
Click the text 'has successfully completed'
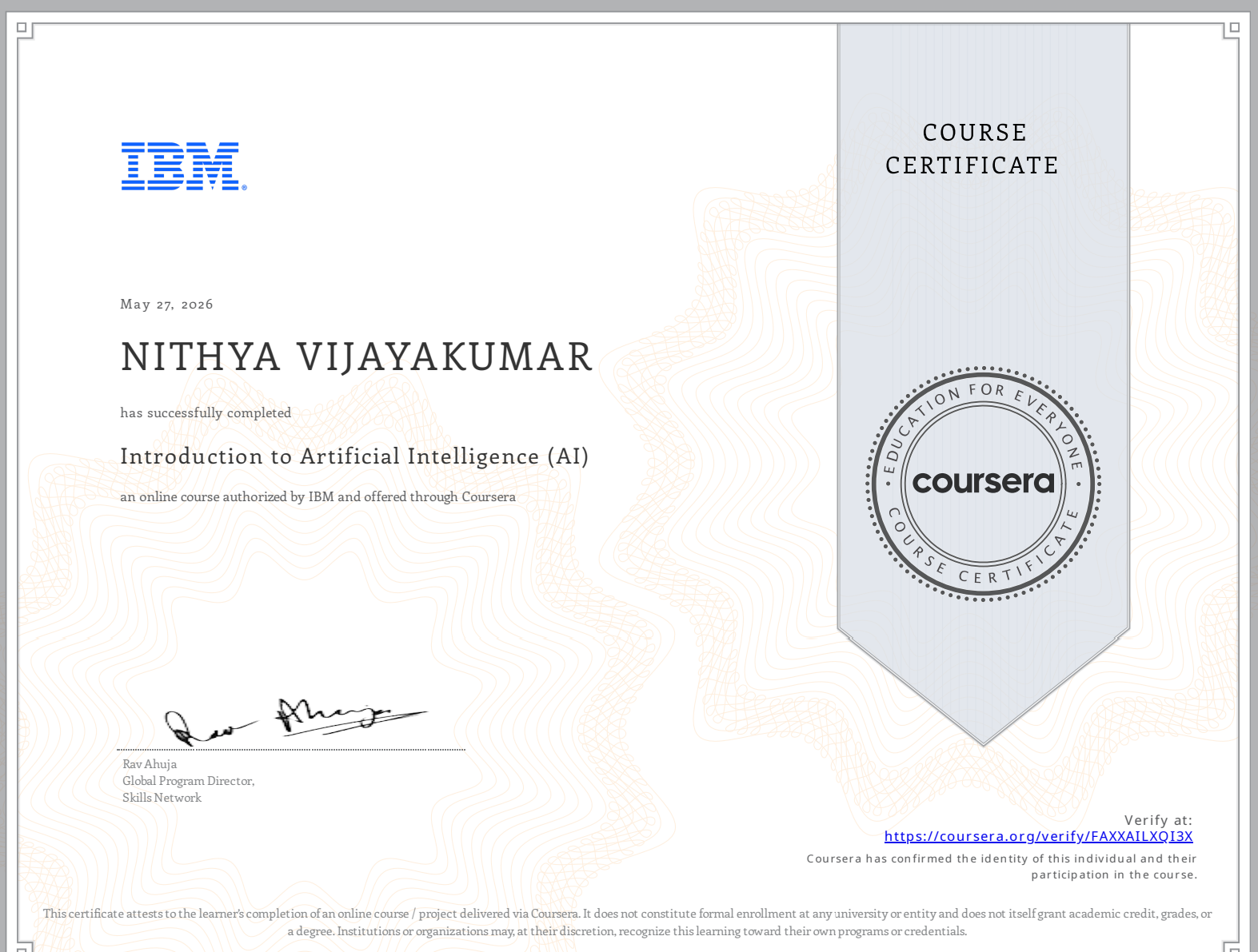(206, 412)
